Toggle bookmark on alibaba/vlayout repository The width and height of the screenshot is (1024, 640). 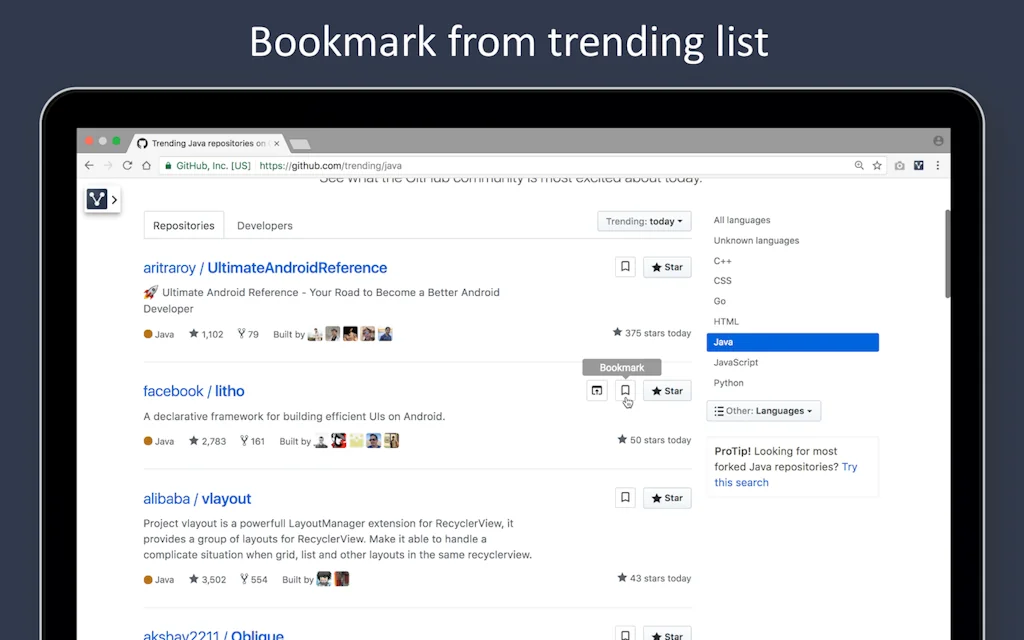[x=625, y=498]
